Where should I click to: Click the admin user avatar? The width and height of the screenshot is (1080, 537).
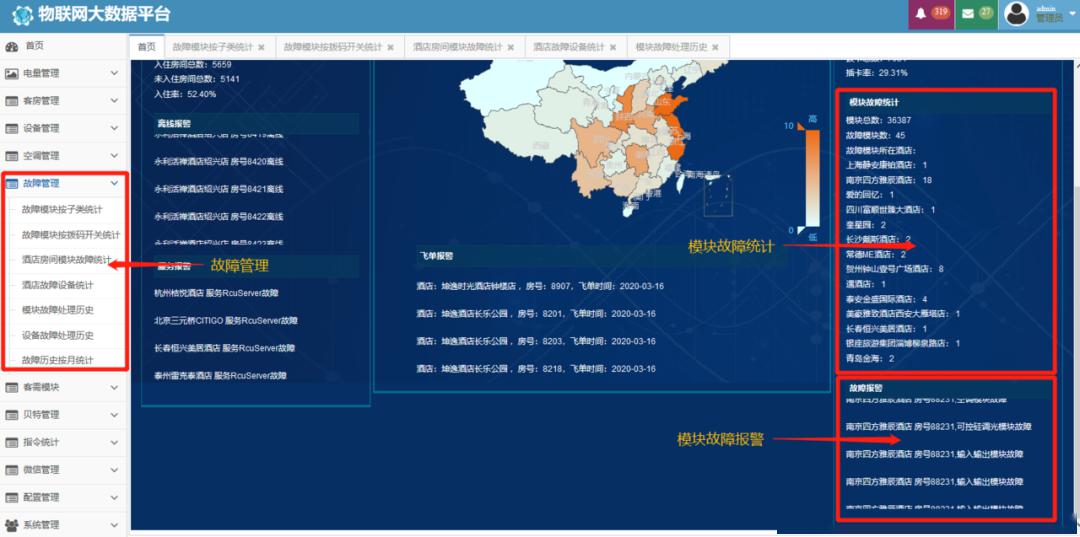[x=1017, y=13]
